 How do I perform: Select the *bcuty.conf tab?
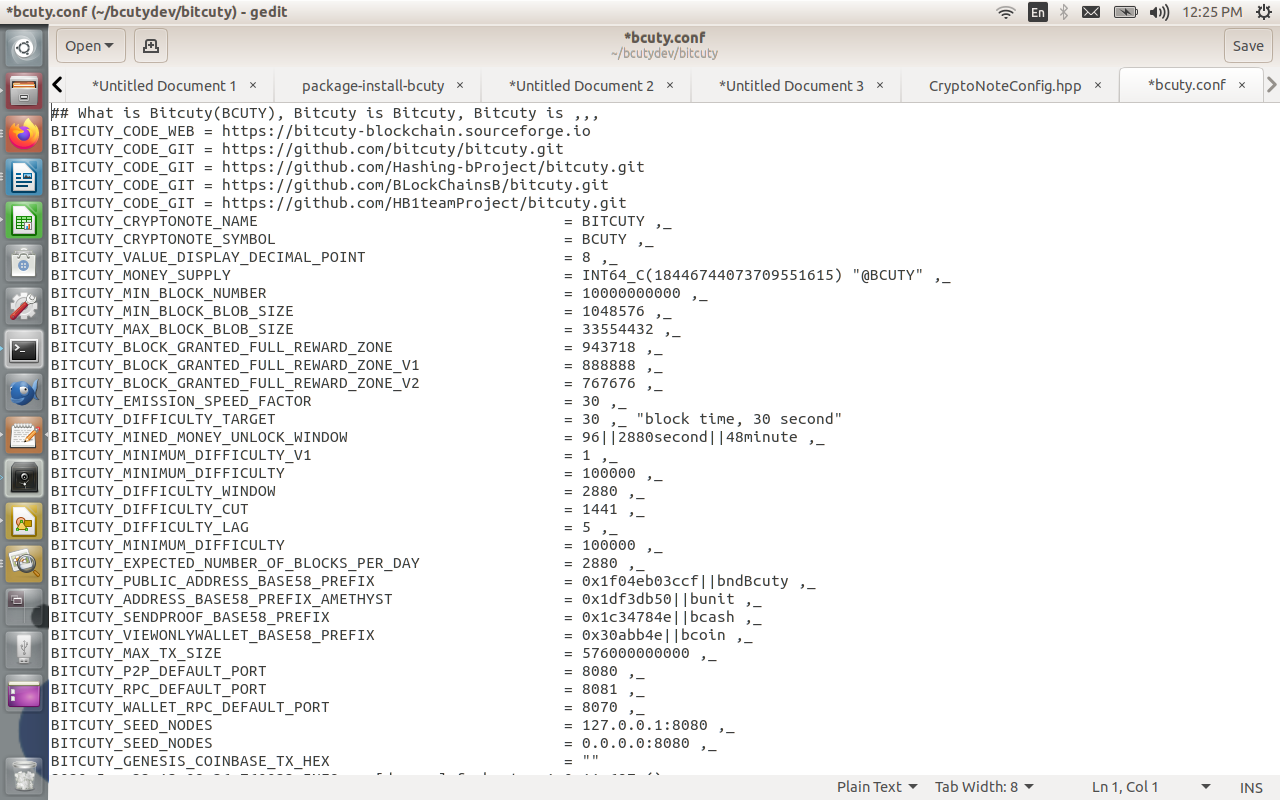pyautogui.click(x=1186, y=85)
